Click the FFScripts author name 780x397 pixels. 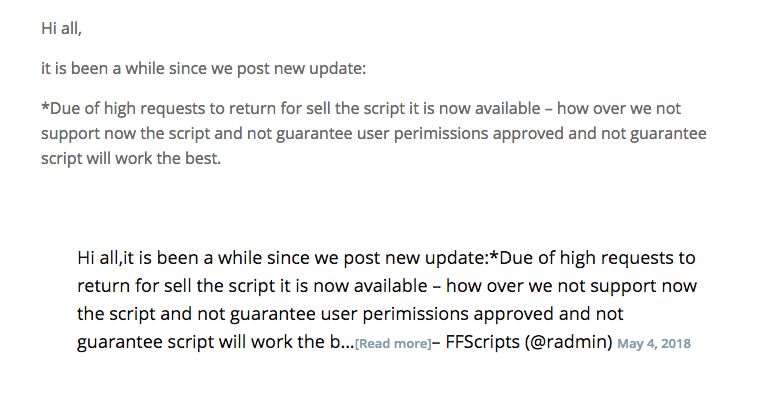[482, 342]
